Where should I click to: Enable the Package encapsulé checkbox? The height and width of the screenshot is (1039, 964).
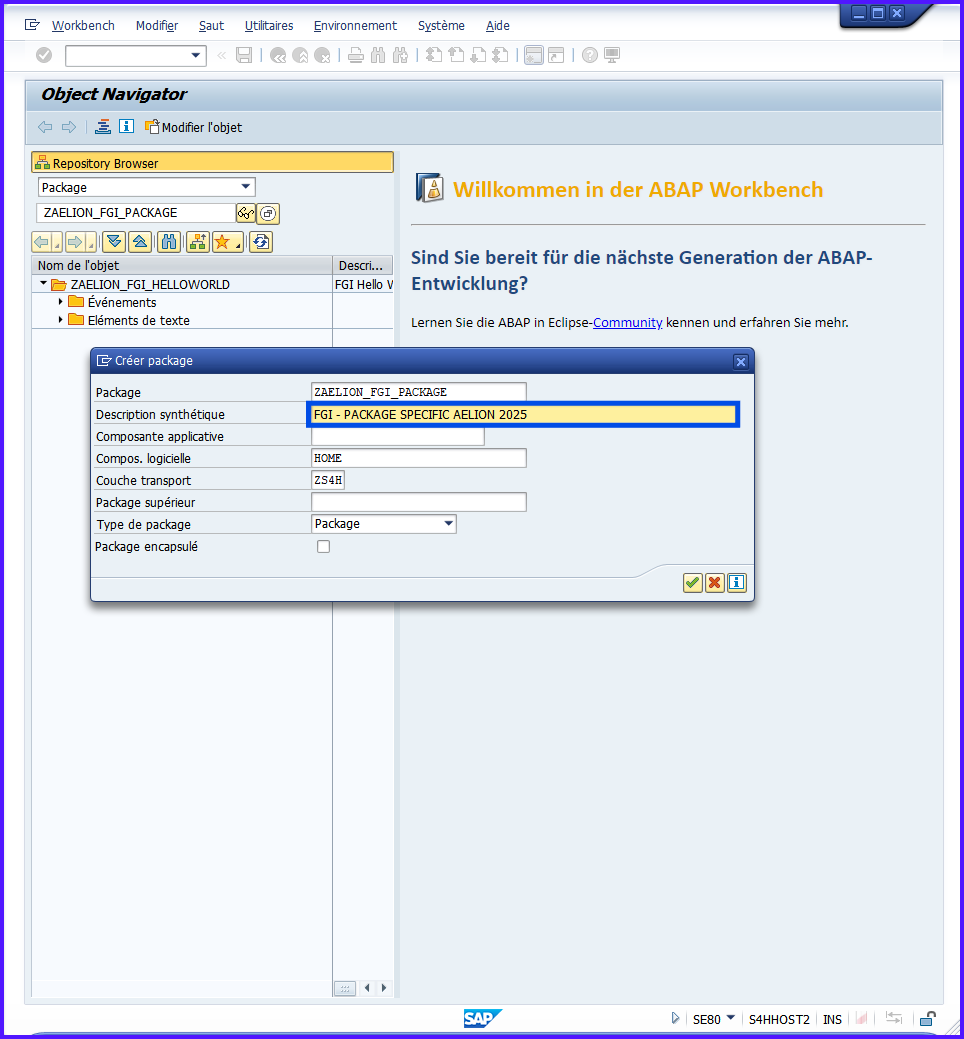[x=323, y=547]
